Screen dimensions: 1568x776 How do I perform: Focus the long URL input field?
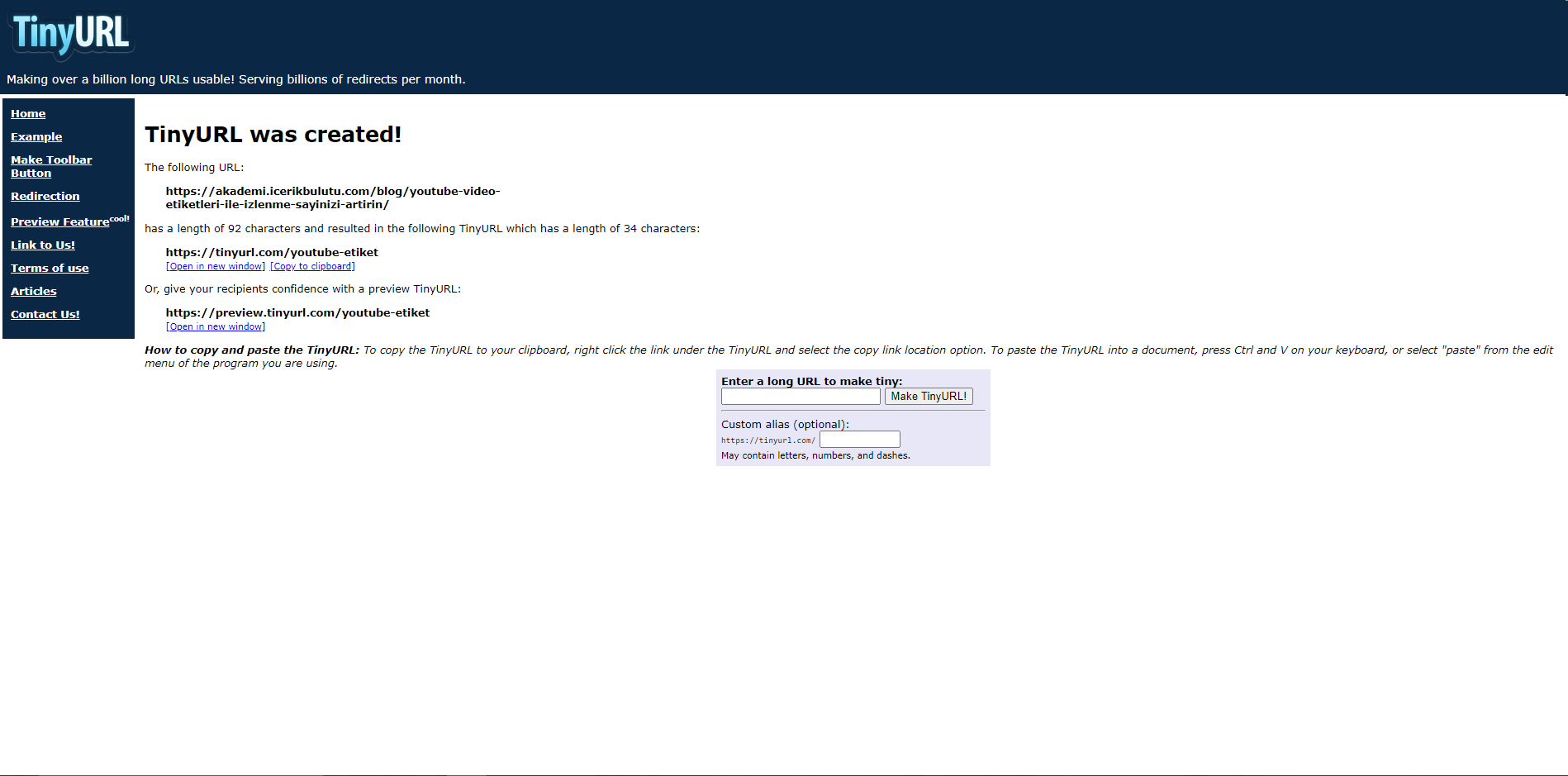(801, 397)
